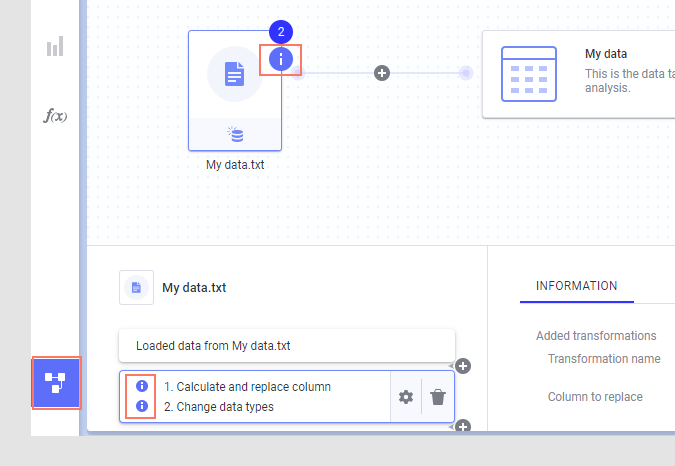675x466 pixels.
Task: Switch to the data canvas view icon
Action: [x=55, y=383]
